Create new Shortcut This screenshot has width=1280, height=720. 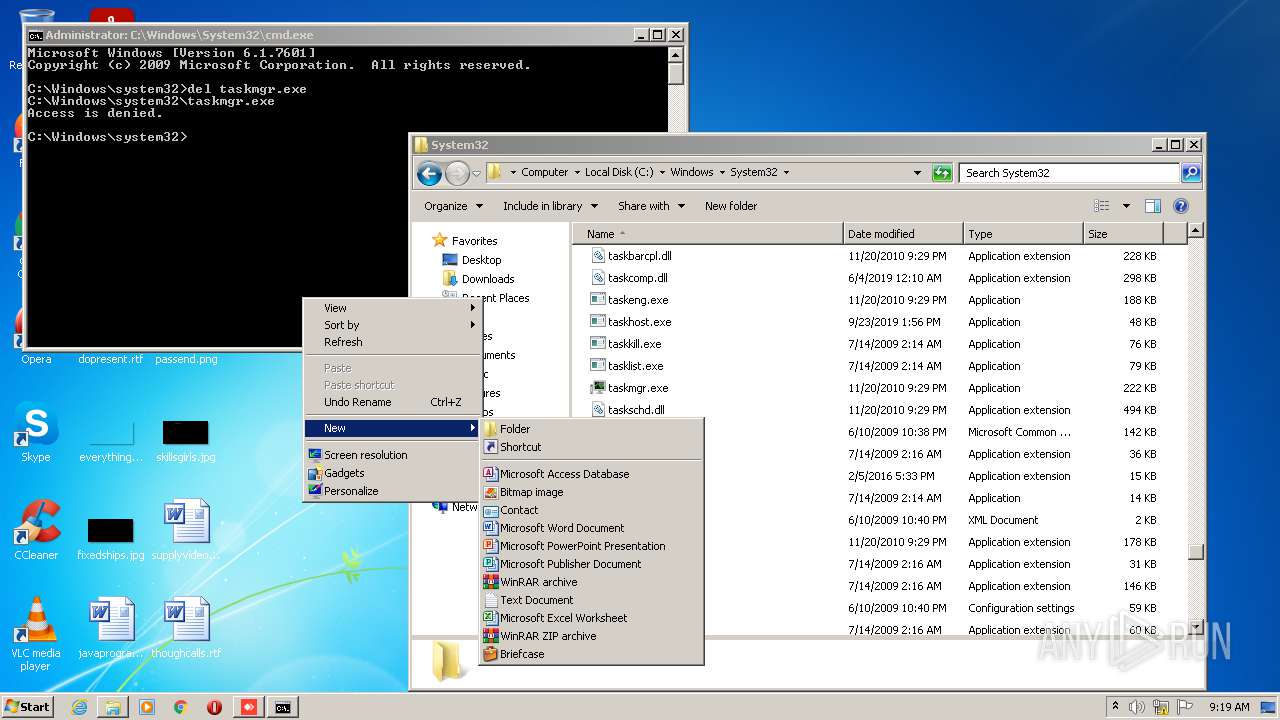(592, 447)
